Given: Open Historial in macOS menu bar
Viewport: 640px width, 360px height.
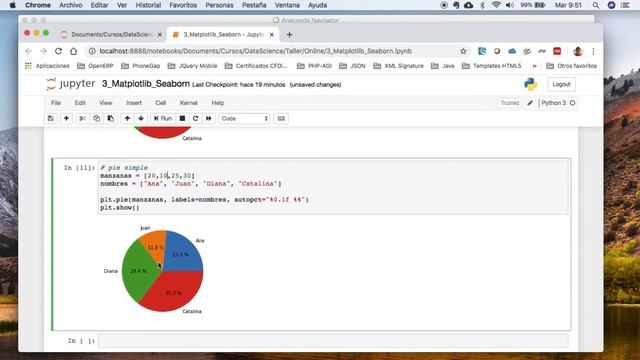Looking at the screenshot, I should pos(148,5).
